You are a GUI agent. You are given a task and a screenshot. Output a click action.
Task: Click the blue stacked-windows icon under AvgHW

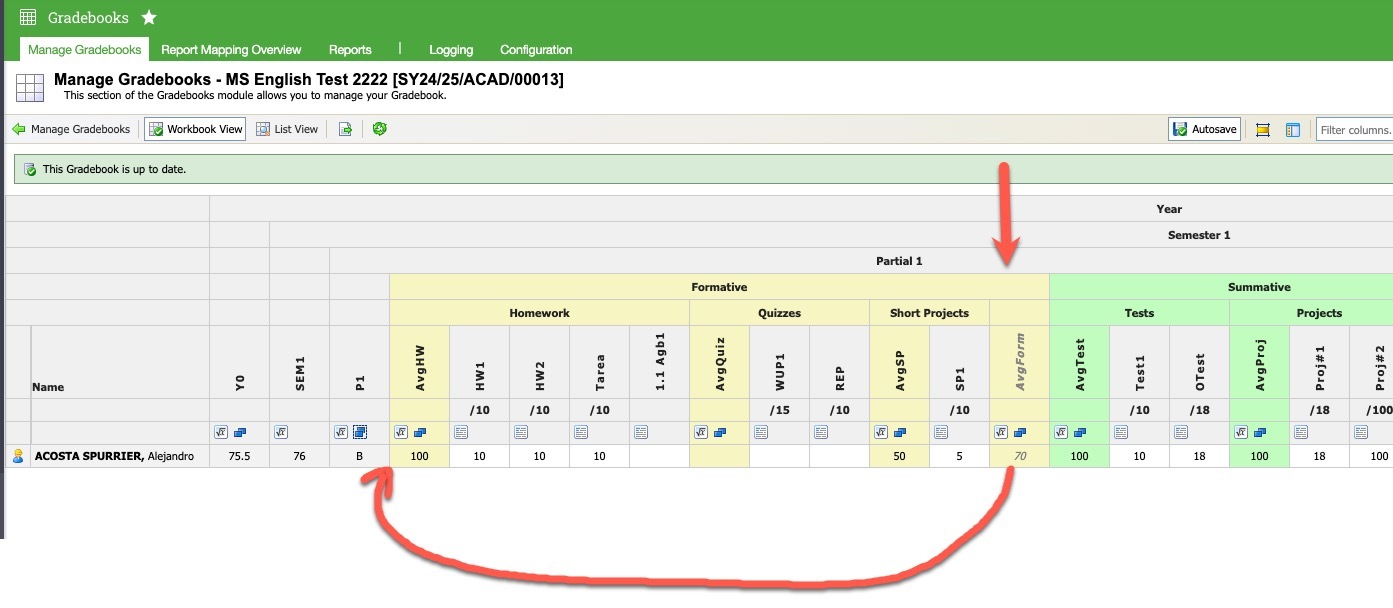click(420, 432)
